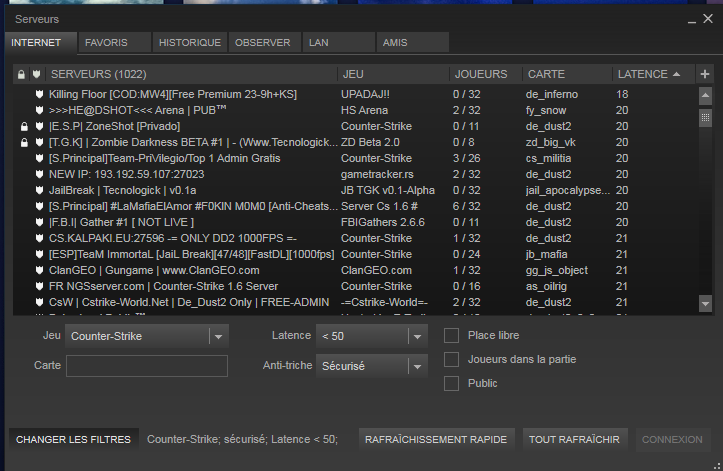The height and width of the screenshot is (471, 723).
Task: Open the HISTORIQUE tab
Action: pos(190,42)
